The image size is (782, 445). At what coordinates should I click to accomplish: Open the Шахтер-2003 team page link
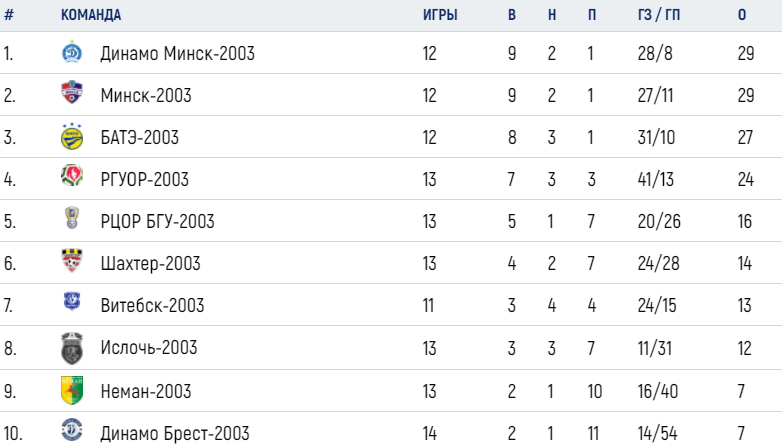(x=151, y=263)
